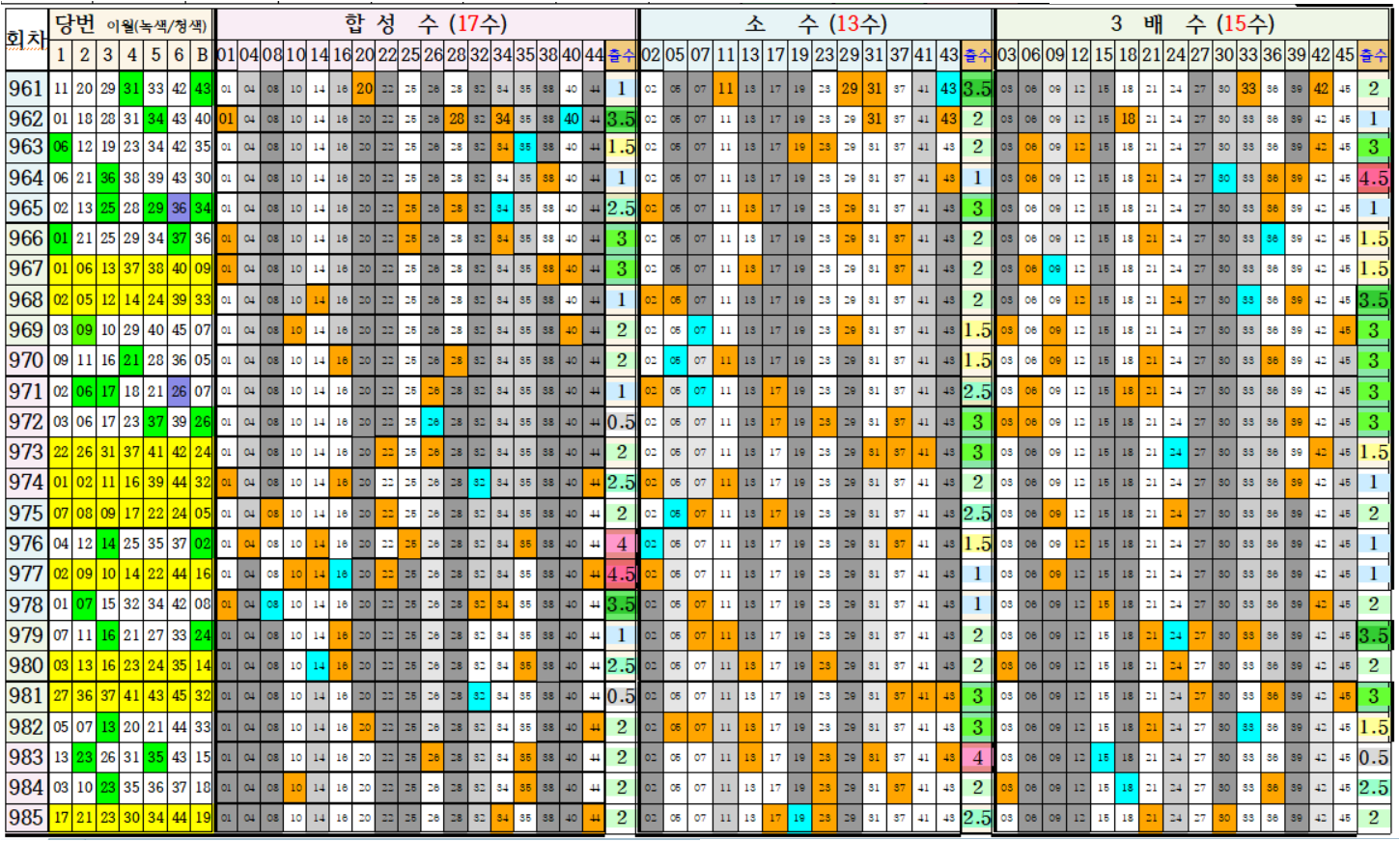
Task: Click cyan 43 cell in row 961
Action: coord(948,89)
